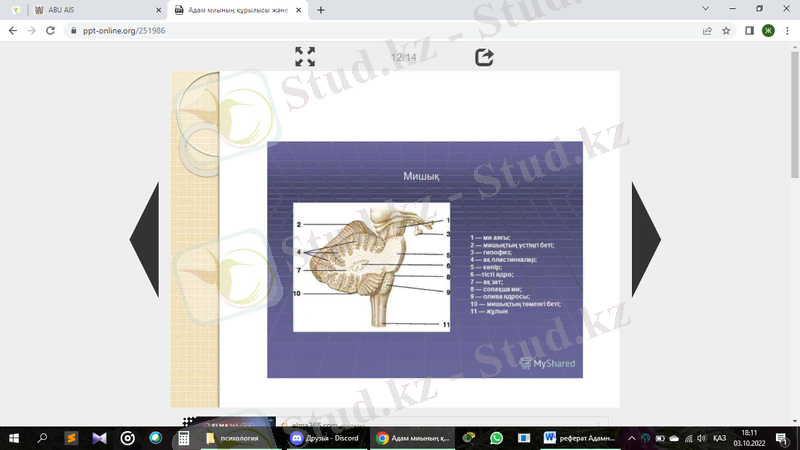This screenshot has height=450, width=800.
Task: Select the Адам миының құрылысы tab
Action: pos(238,10)
